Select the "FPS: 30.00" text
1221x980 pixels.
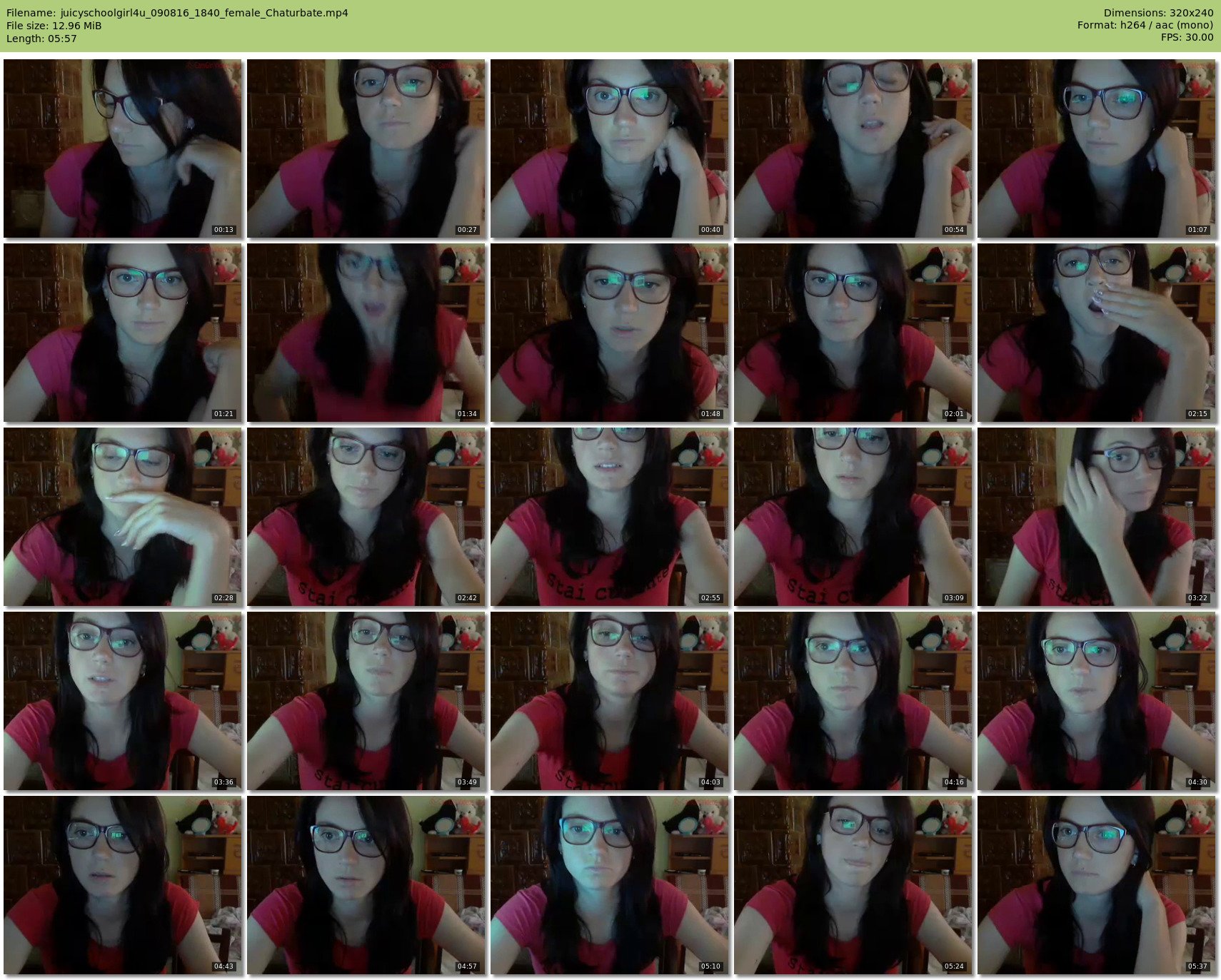tap(1187, 38)
